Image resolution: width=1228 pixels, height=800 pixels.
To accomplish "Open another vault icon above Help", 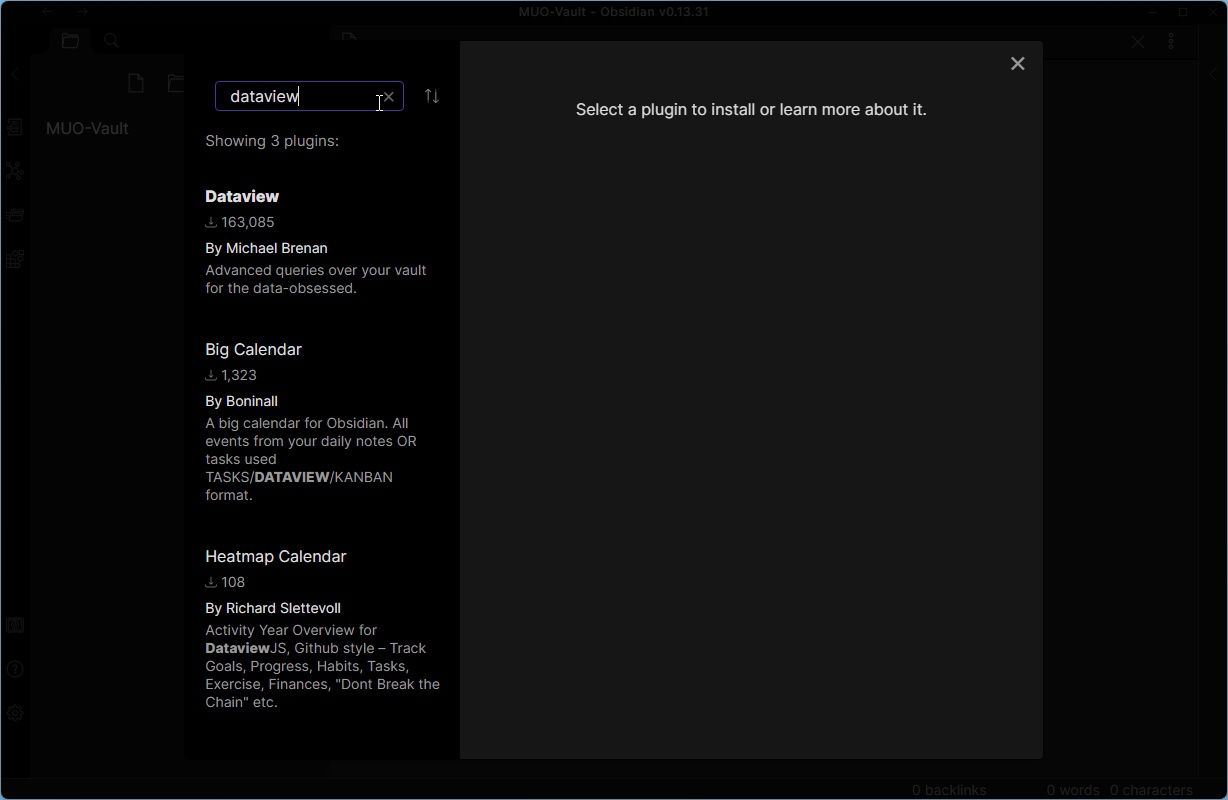I will (14, 625).
